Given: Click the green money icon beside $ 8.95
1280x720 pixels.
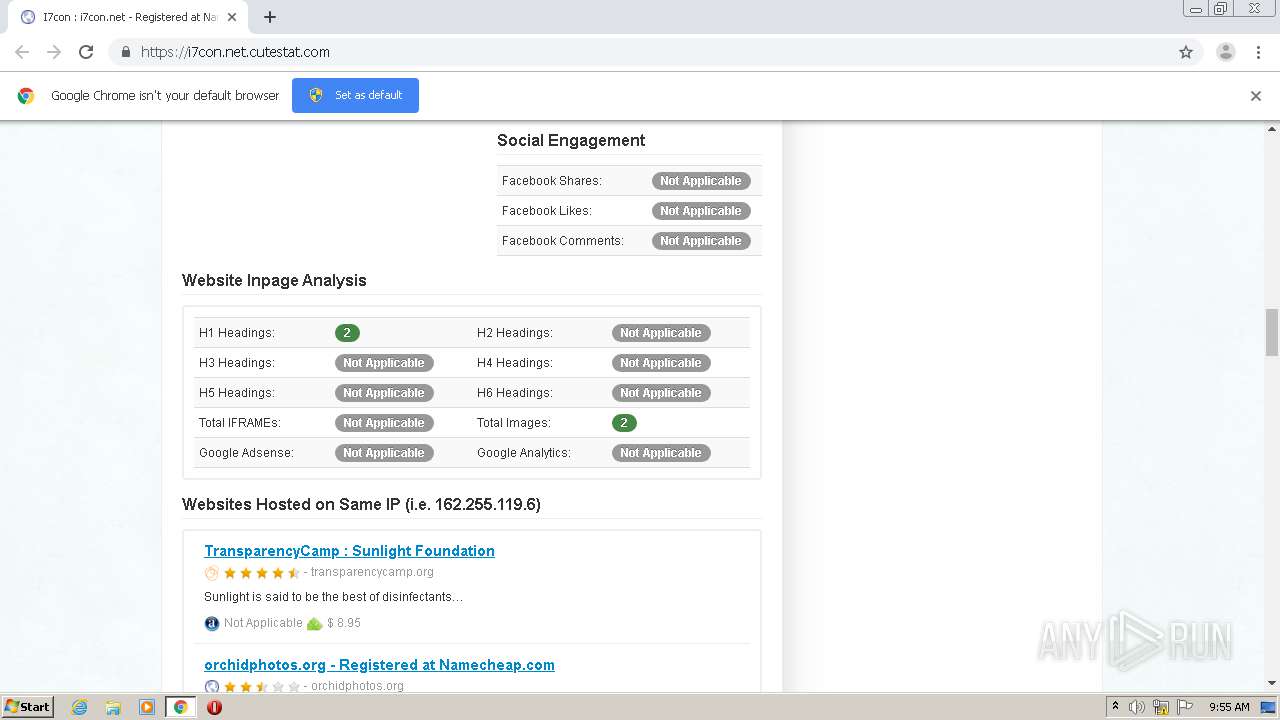Looking at the screenshot, I should 314,623.
